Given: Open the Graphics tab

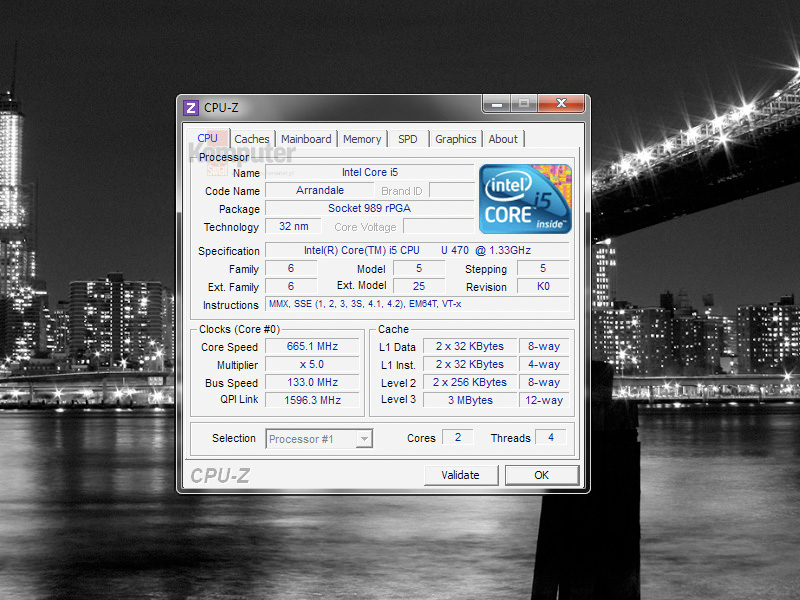Looking at the screenshot, I should 456,139.
